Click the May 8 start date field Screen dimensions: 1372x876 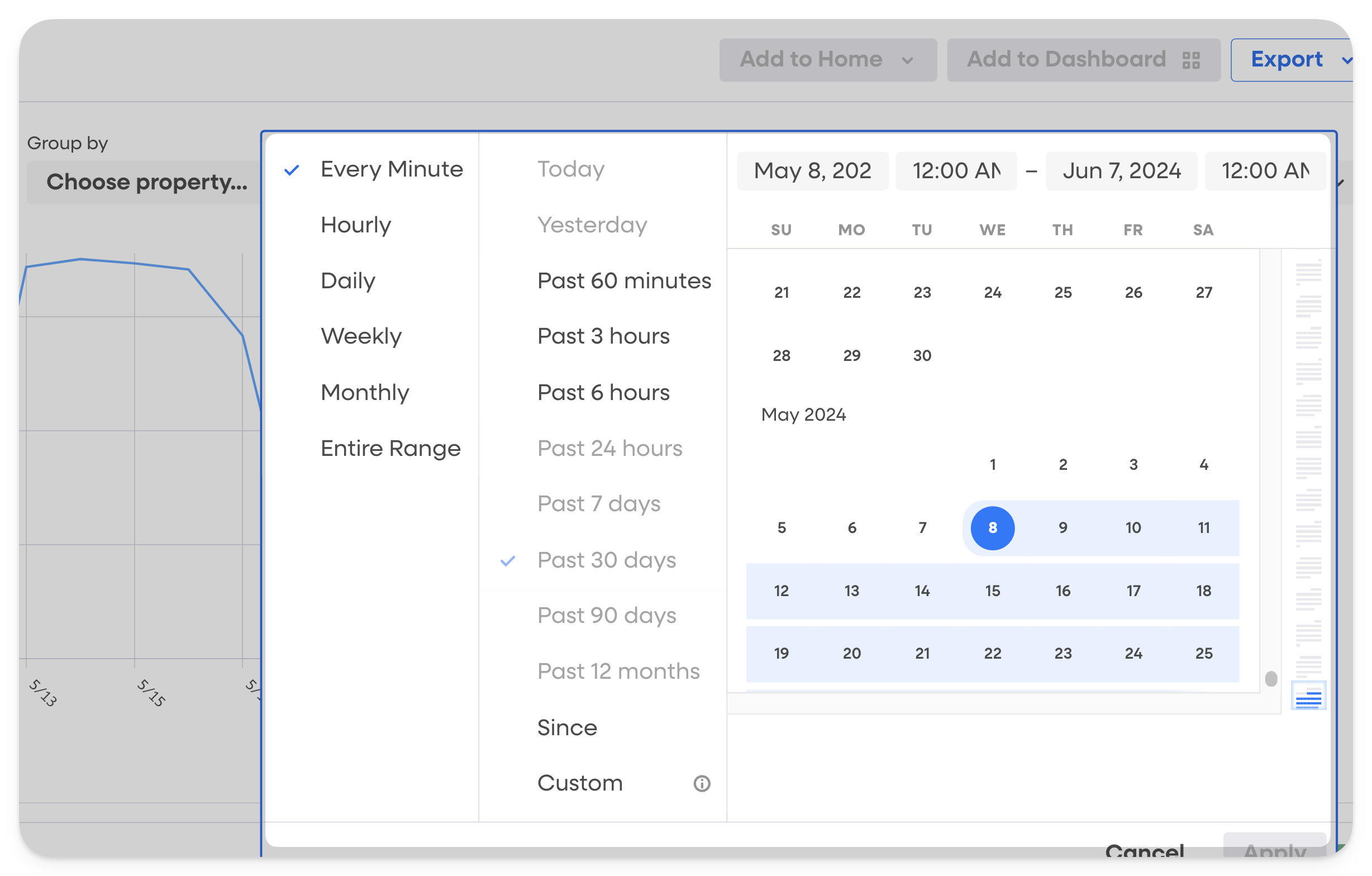point(812,171)
